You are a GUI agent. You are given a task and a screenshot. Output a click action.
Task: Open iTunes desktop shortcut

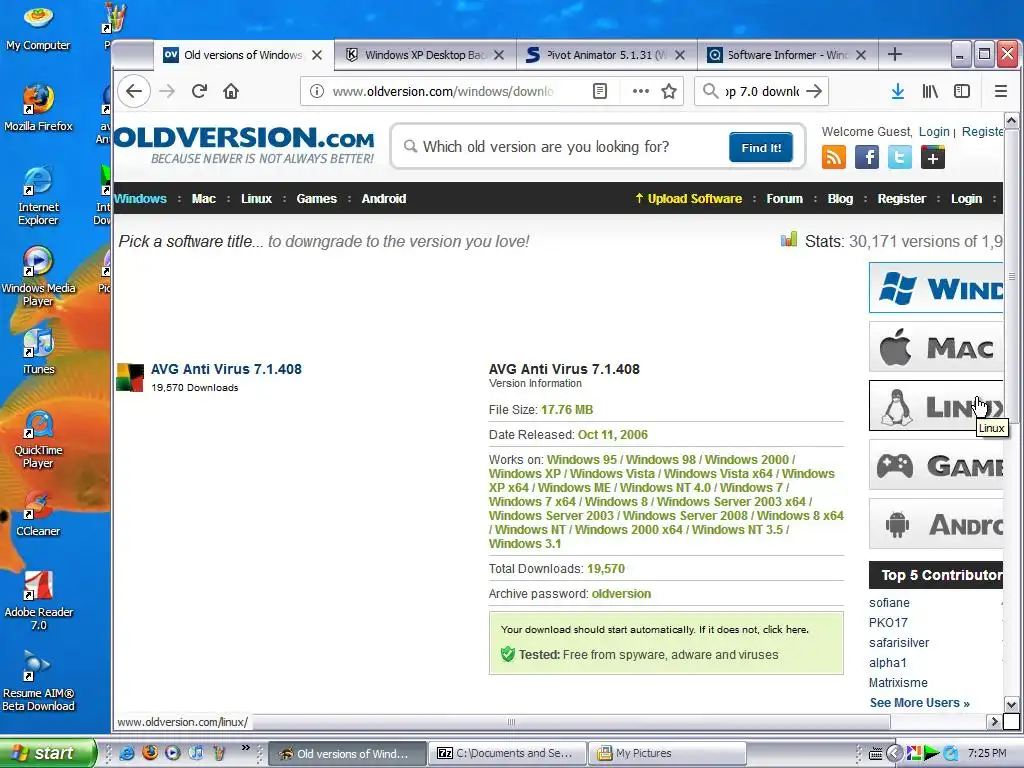click(x=38, y=351)
